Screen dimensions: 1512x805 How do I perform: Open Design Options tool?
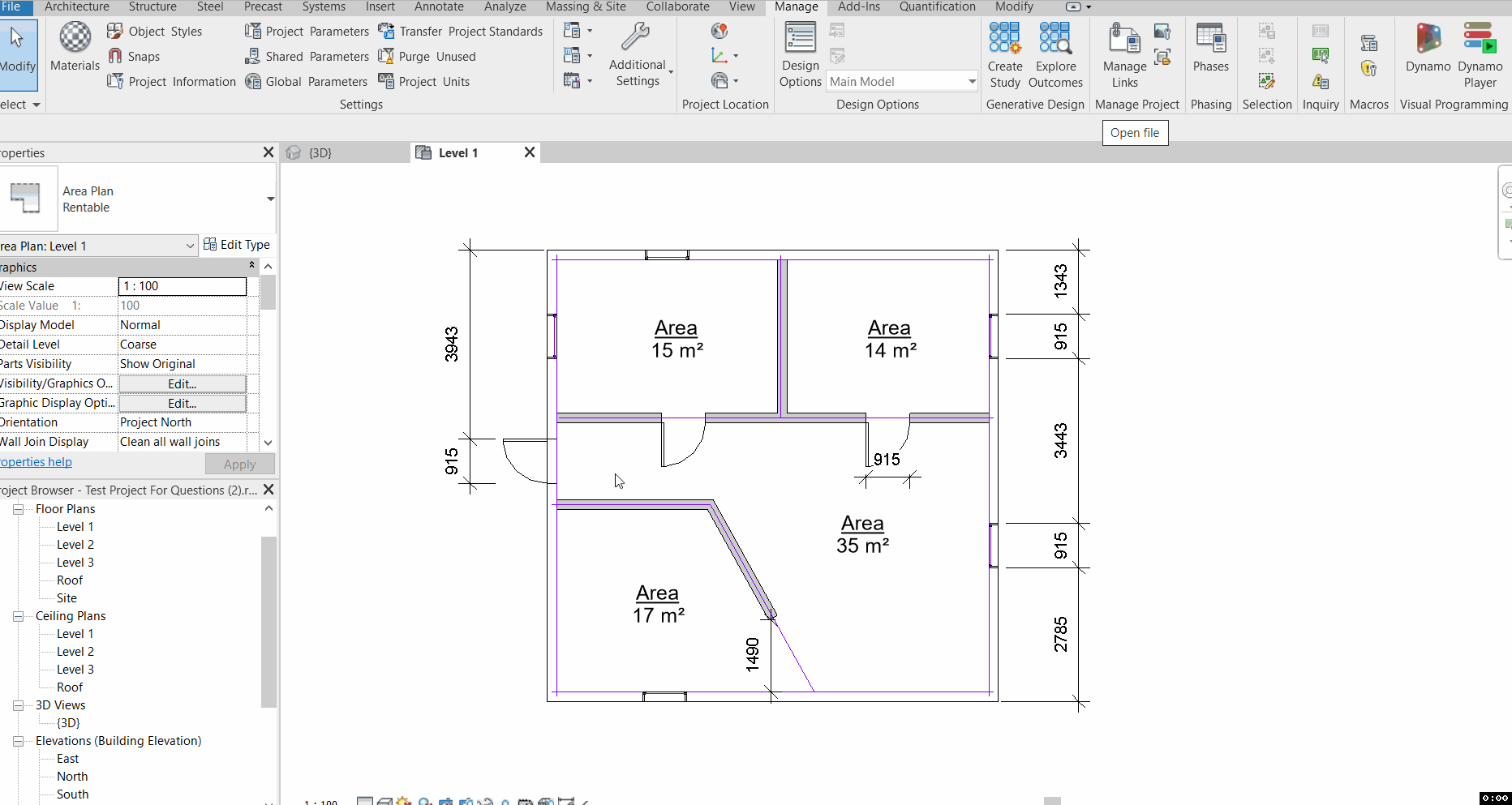[x=800, y=55]
